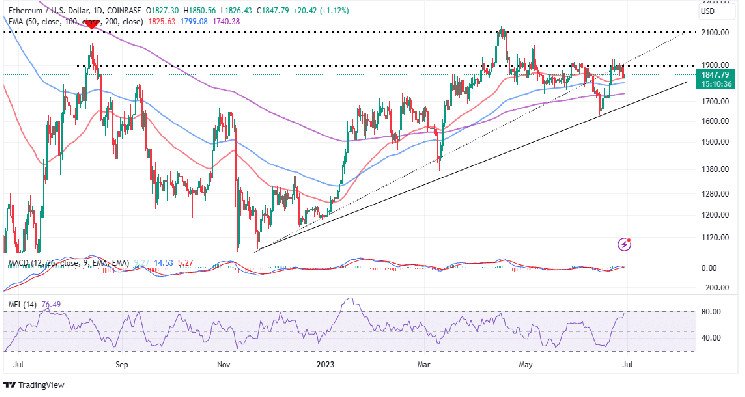Click the Nov label on time axis
The height and width of the screenshot is (397, 745).
224,364
